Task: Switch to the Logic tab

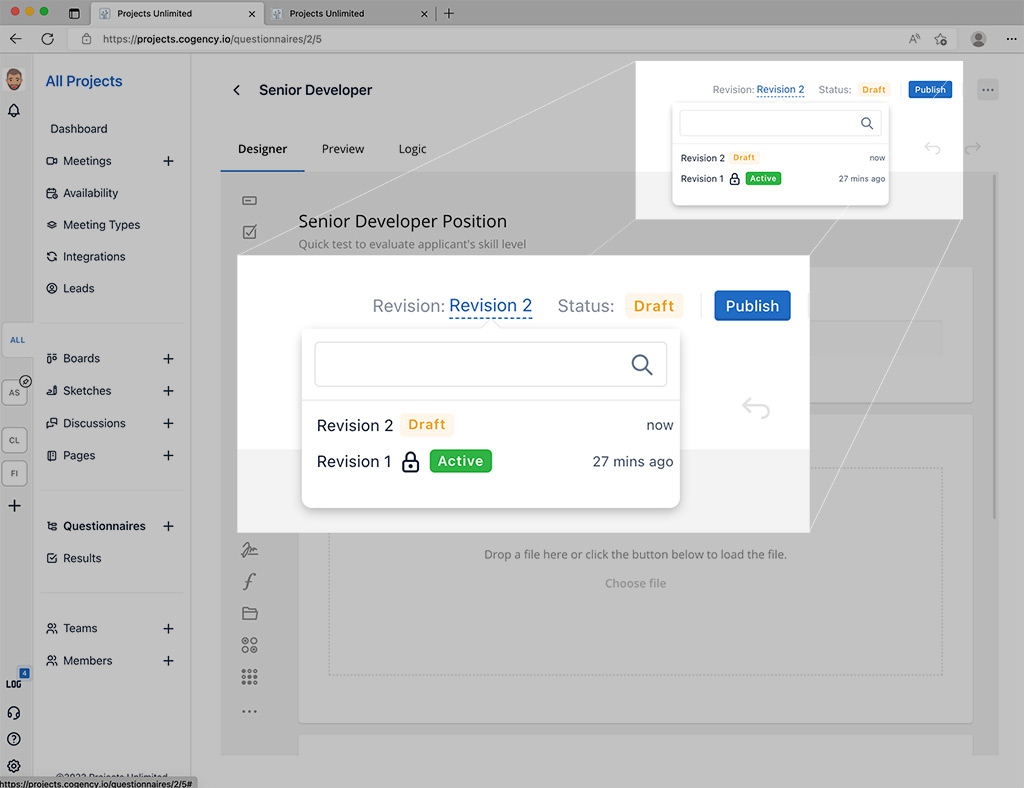Action: tap(412, 149)
